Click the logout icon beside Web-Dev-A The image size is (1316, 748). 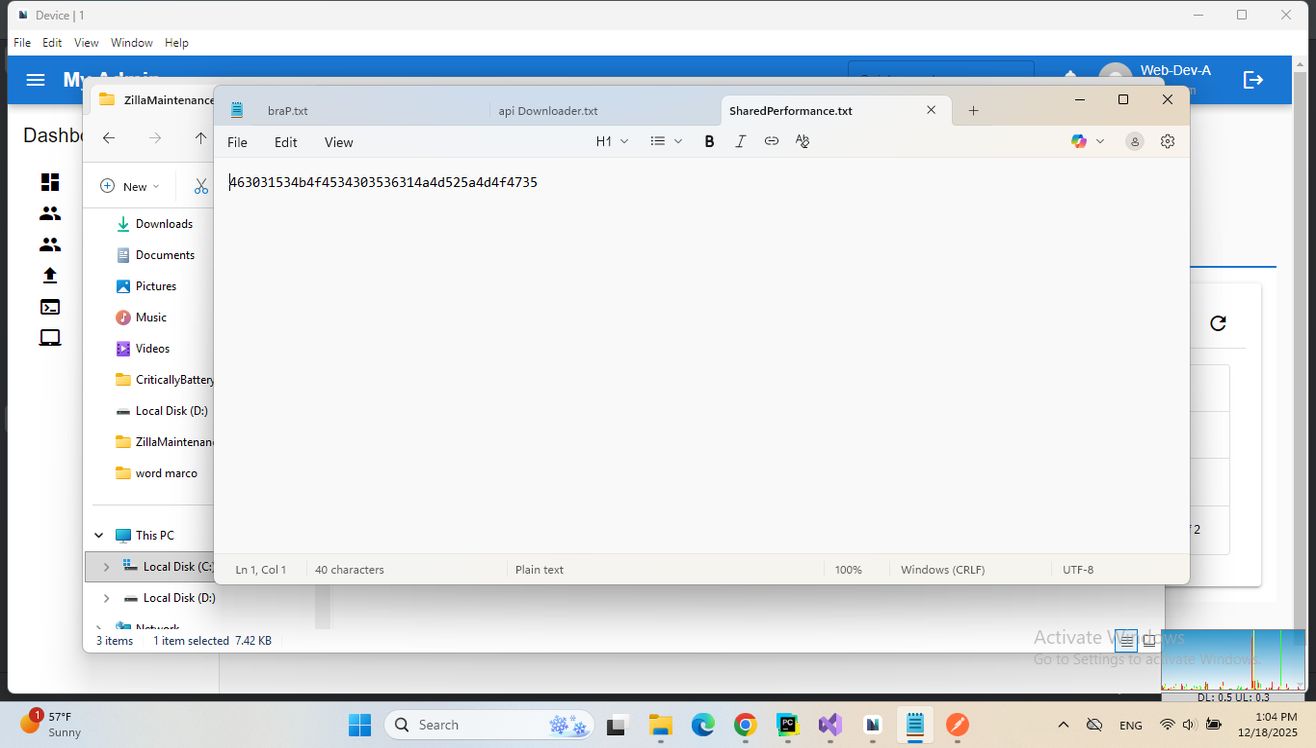(x=1253, y=80)
